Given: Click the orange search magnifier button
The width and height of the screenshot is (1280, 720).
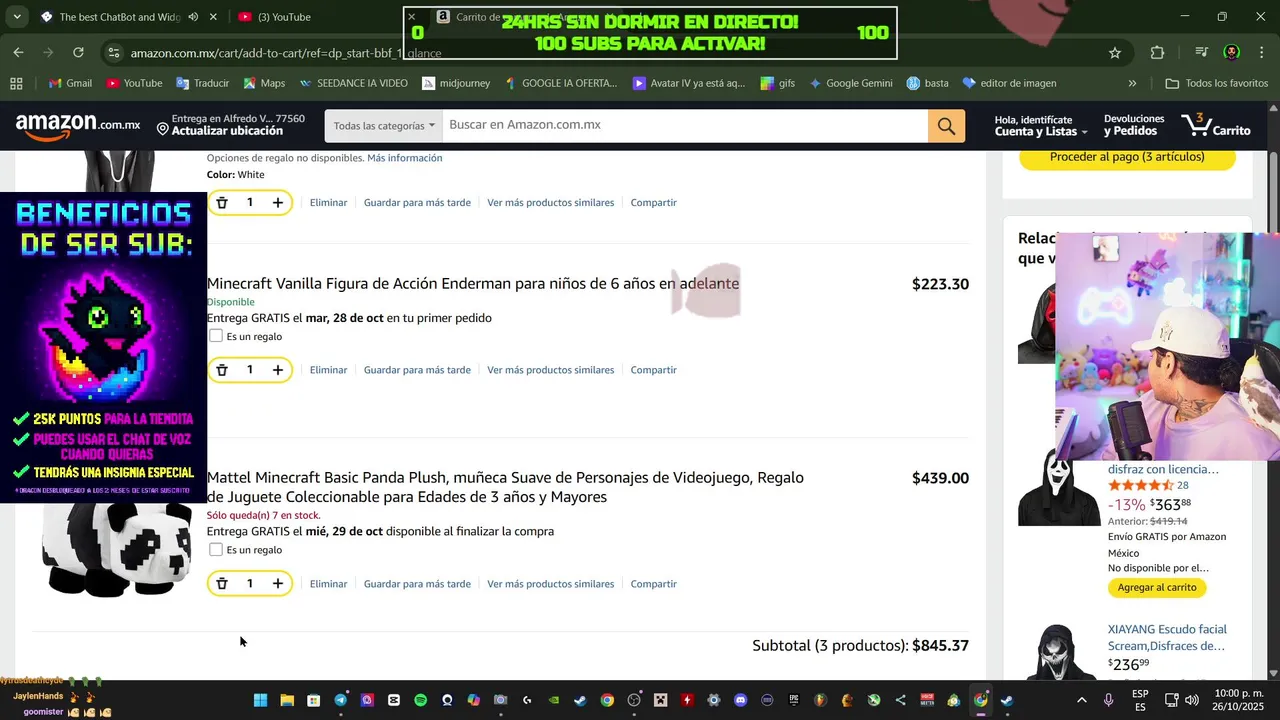Looking at the screenshot, I should (x=946, y=126).
